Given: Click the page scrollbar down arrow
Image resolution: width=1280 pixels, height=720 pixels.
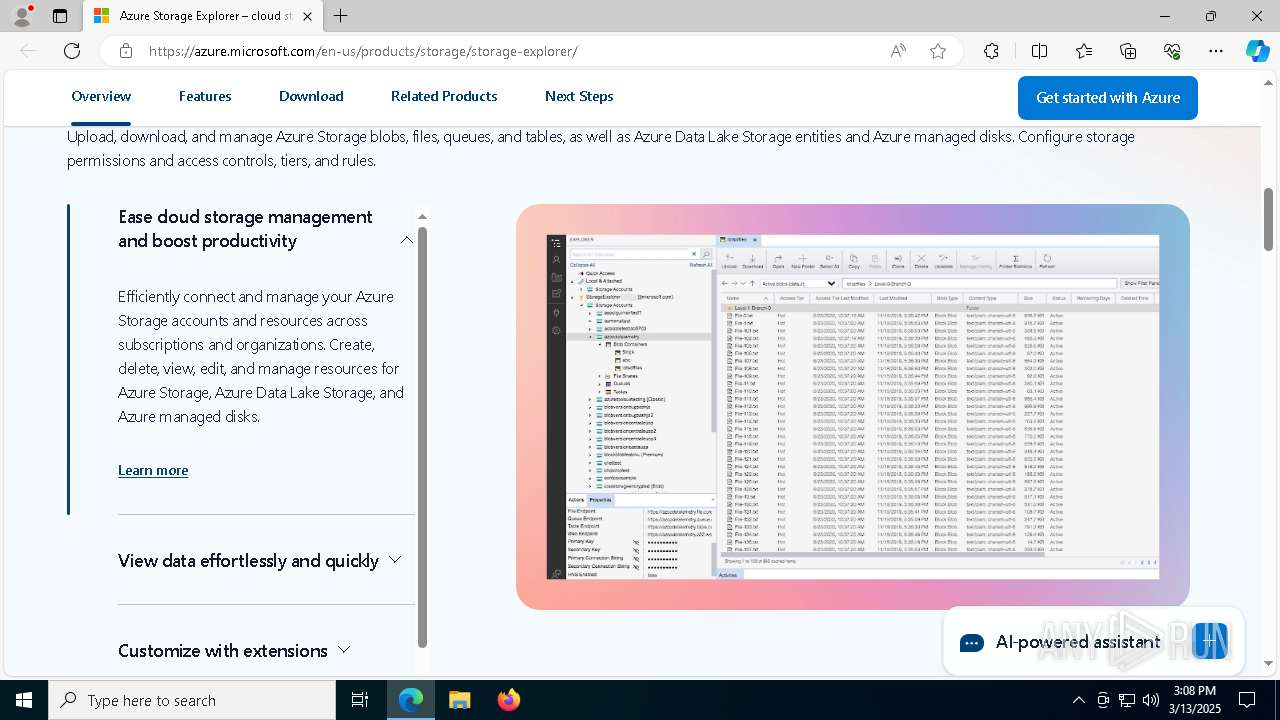Looking at the screenshot, I should click(1269, 663).
